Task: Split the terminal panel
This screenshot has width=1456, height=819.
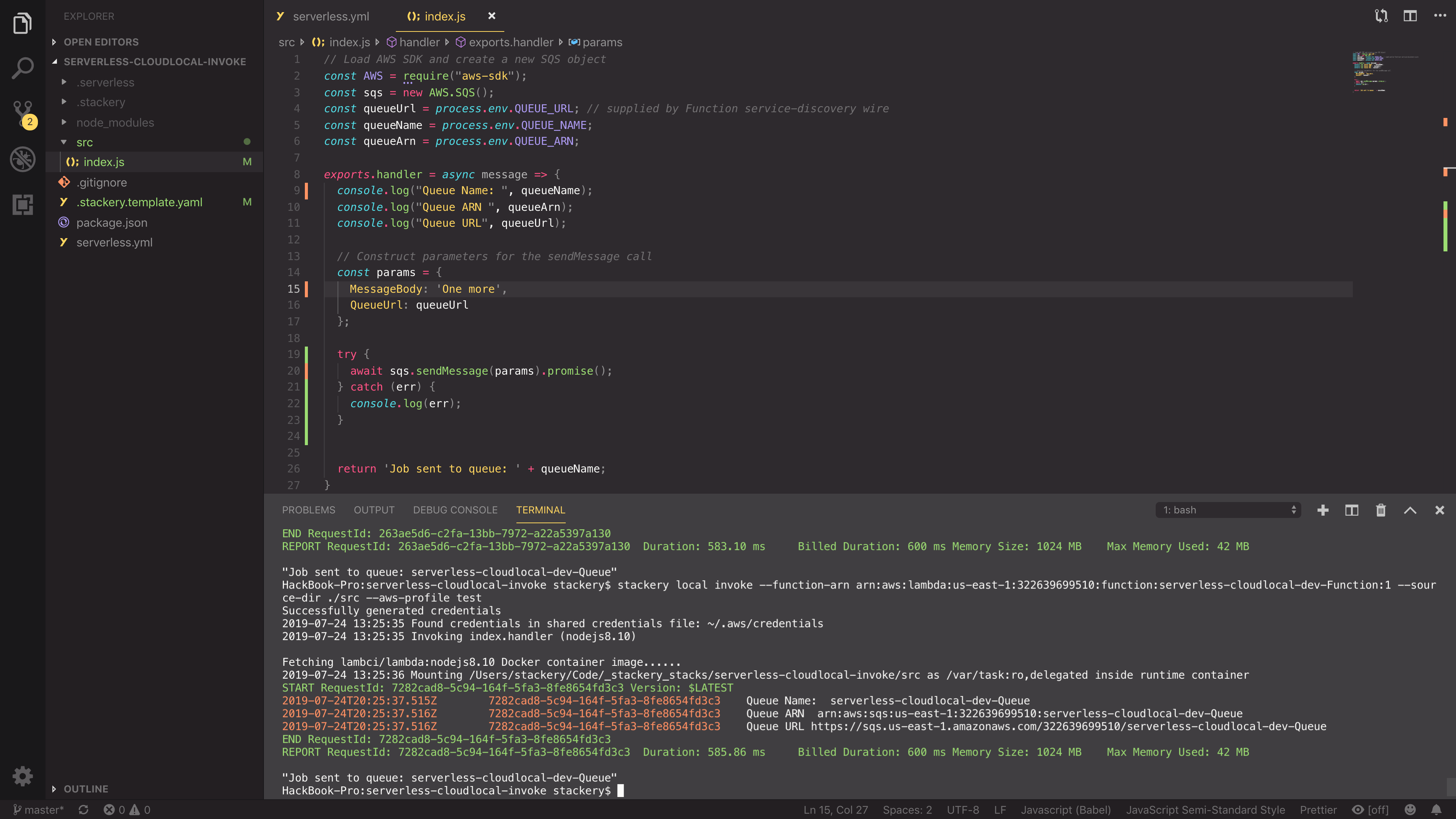Action: coord(1352,510)
